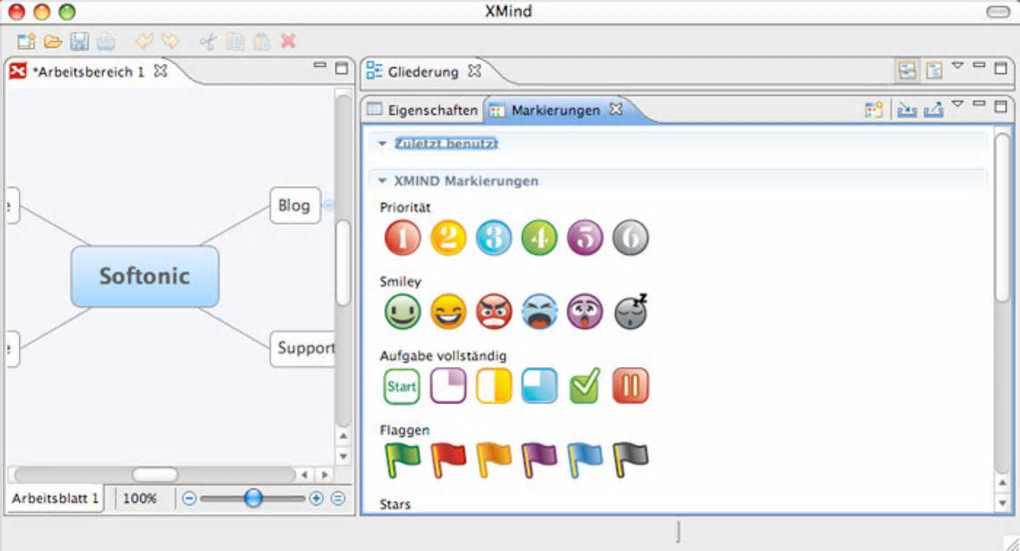Click the Print toolbar icon
The image size is (1020, 551).
pyautogui.click(x=106, y=42)
